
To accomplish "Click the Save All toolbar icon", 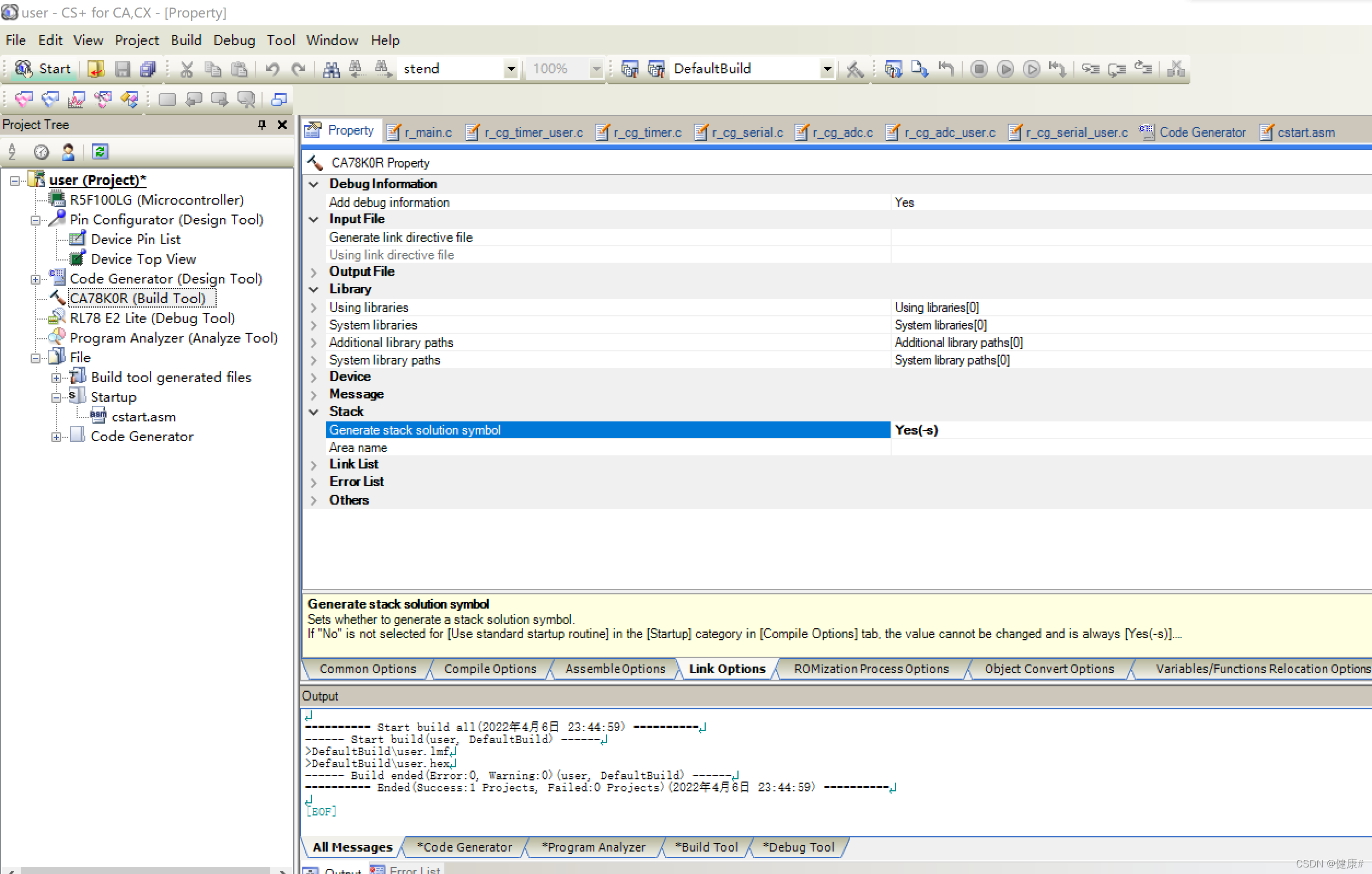I will (x=148, y=69).
